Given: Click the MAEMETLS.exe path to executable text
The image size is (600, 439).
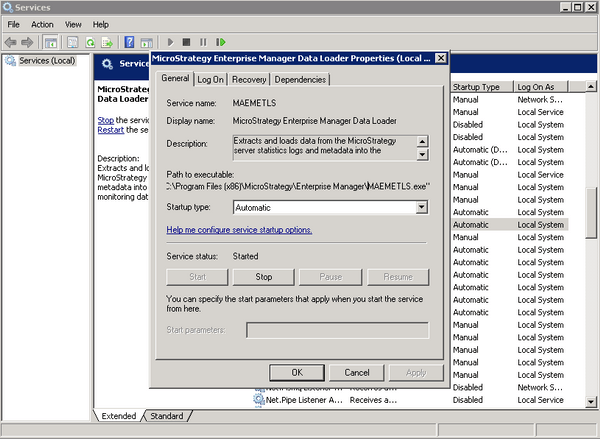Looking at the screenshot, I should point(298,186).
